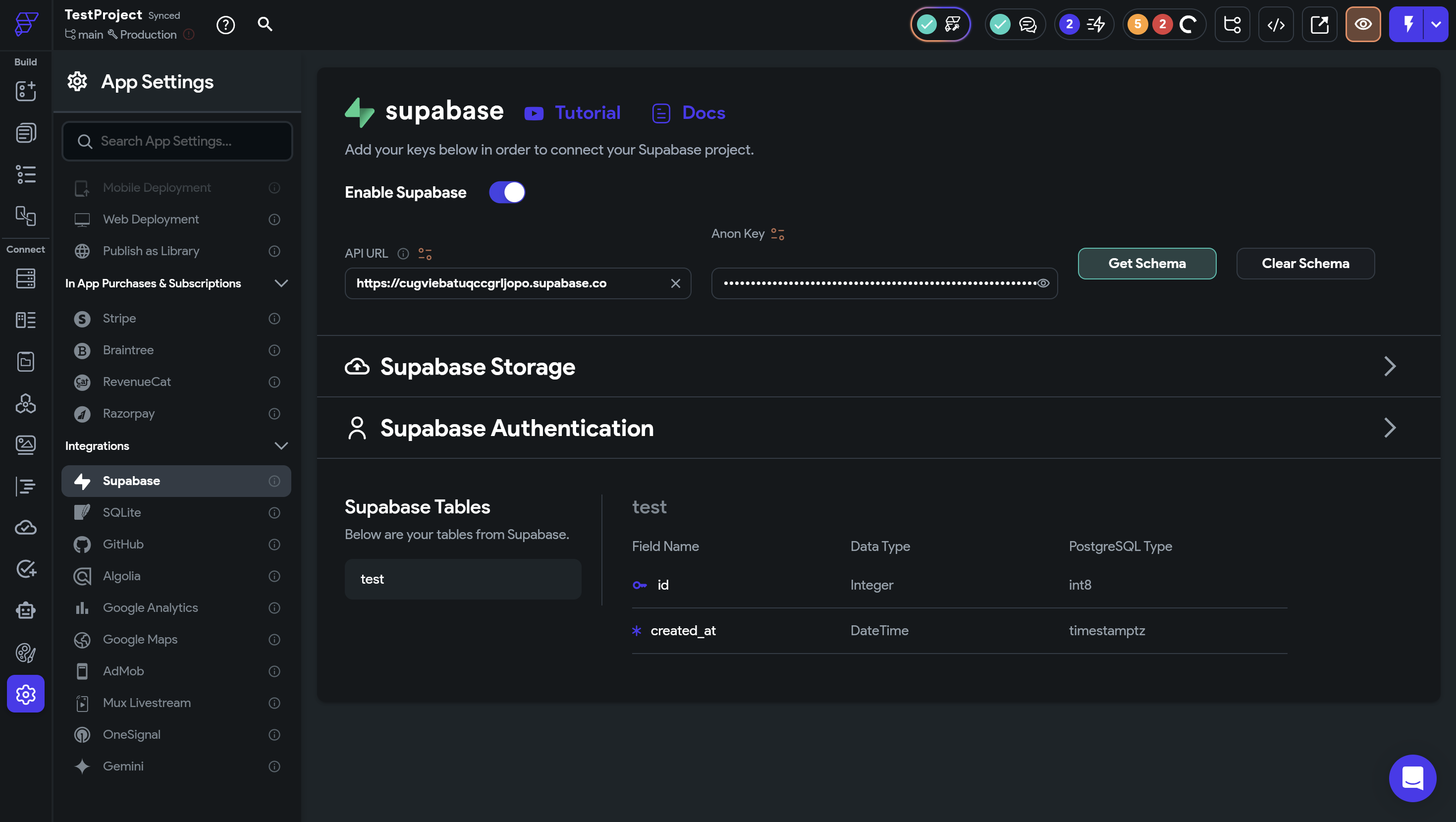Viewport: 1456px width, 822px height.
Task: Click the Get Schema button
Action: click(x=1146, y=264)
